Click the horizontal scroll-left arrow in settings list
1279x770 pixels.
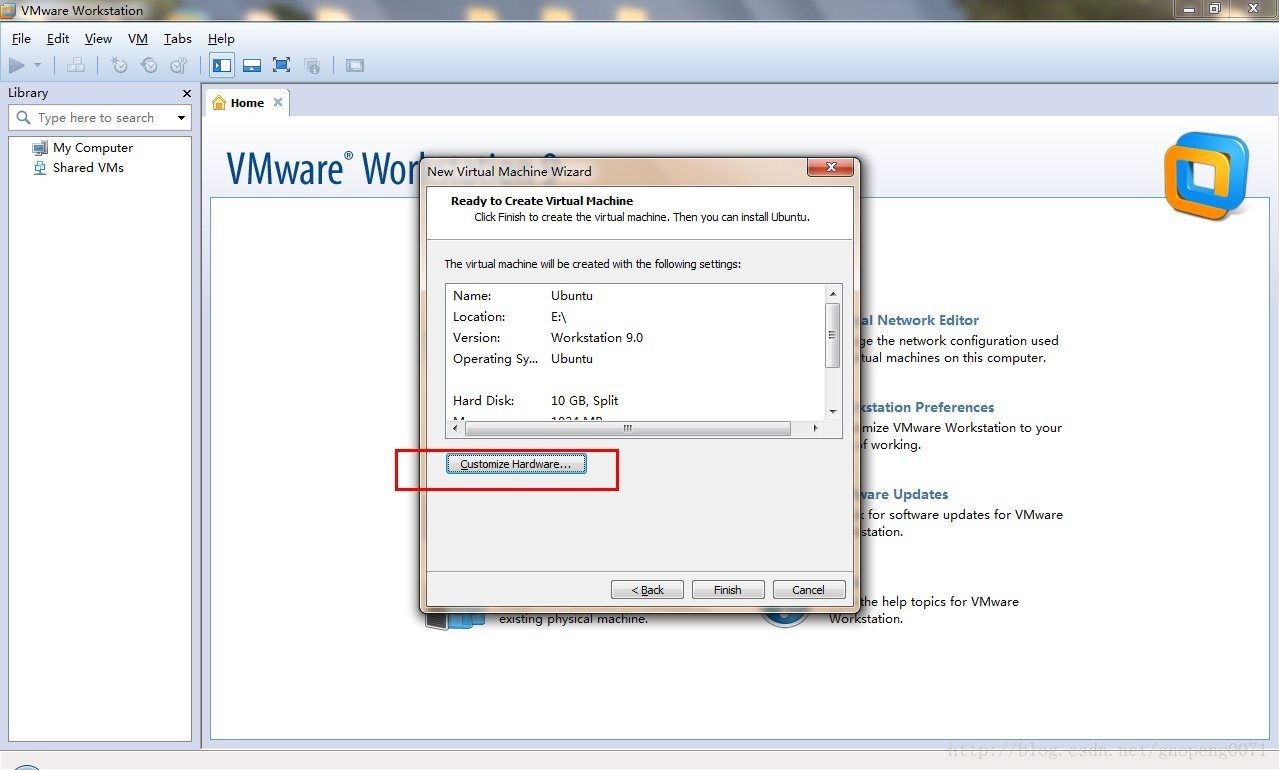(456, 428)
